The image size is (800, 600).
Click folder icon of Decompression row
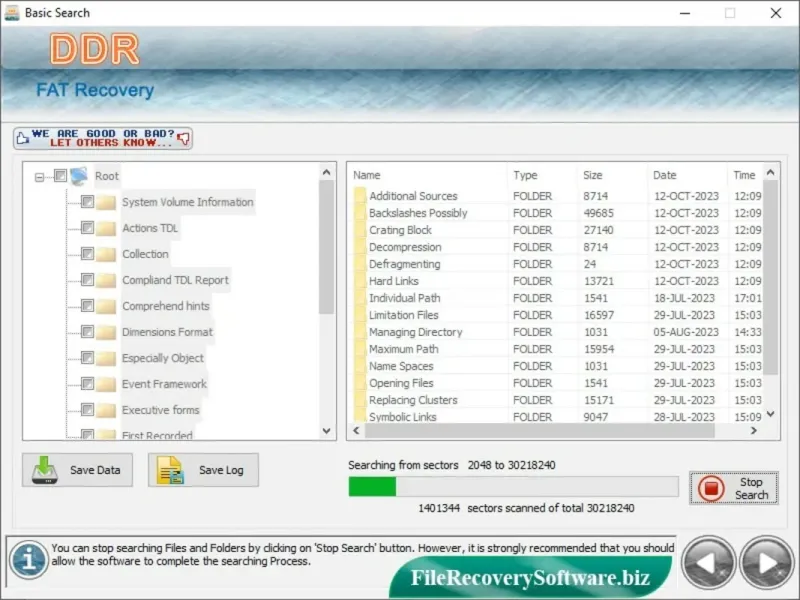click(x=360, y=247)
